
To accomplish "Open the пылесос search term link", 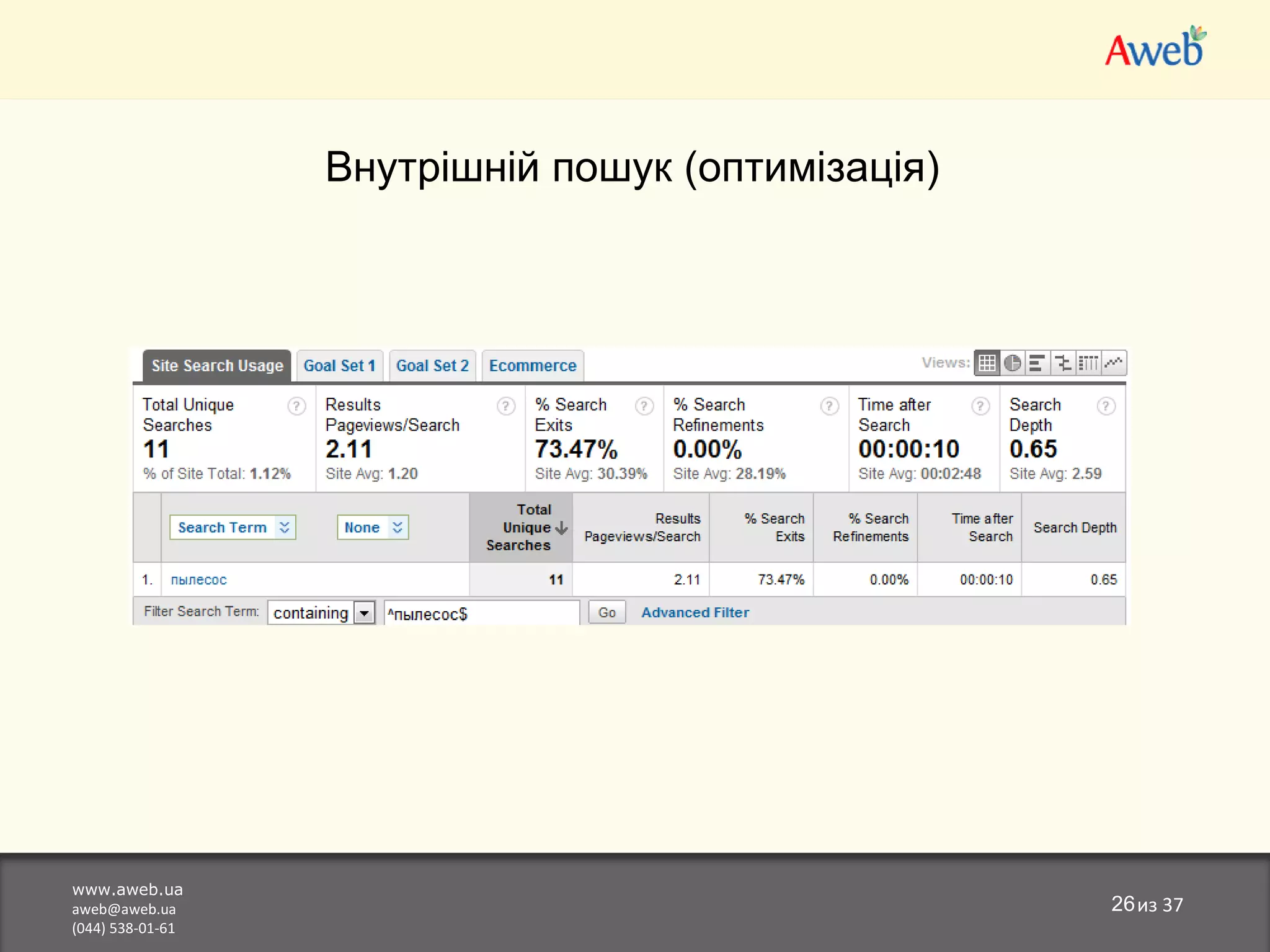I will tap(198, 580).
